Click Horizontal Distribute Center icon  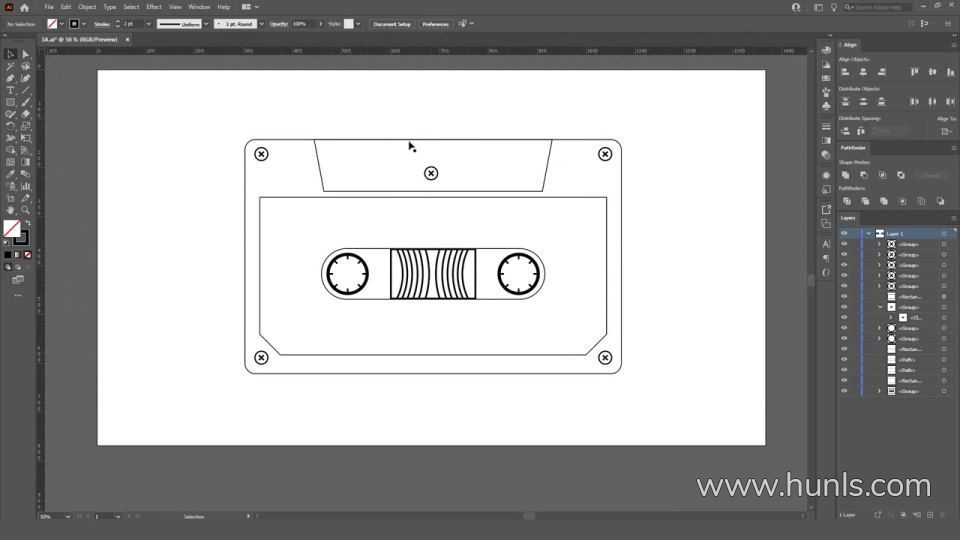pos(932,102)
